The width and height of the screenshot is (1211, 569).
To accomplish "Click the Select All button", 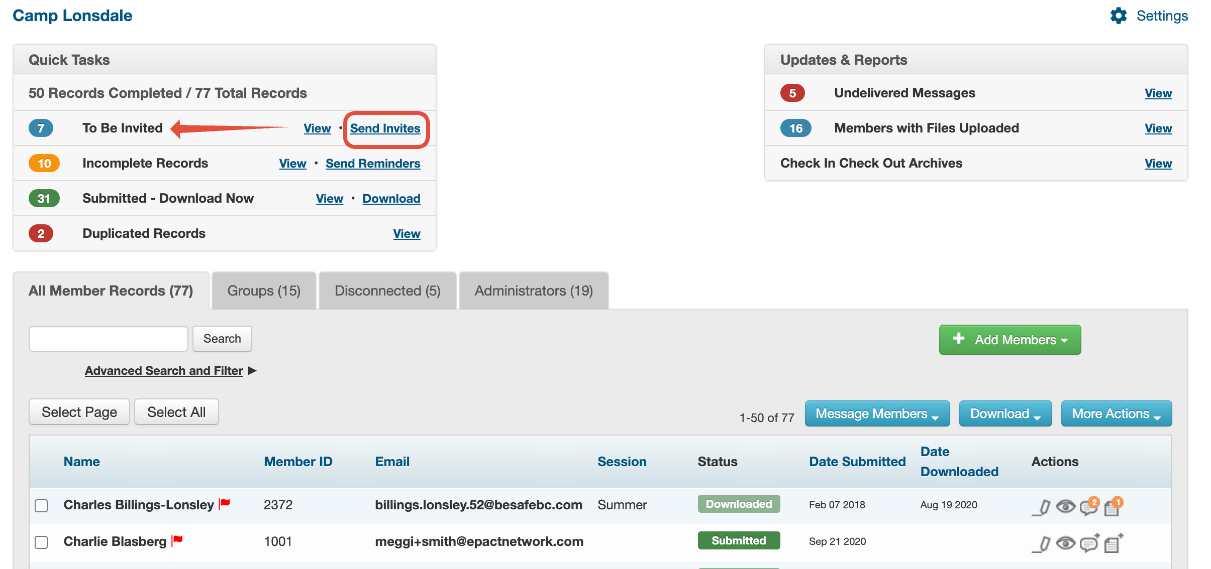I will tap(176, 412).
